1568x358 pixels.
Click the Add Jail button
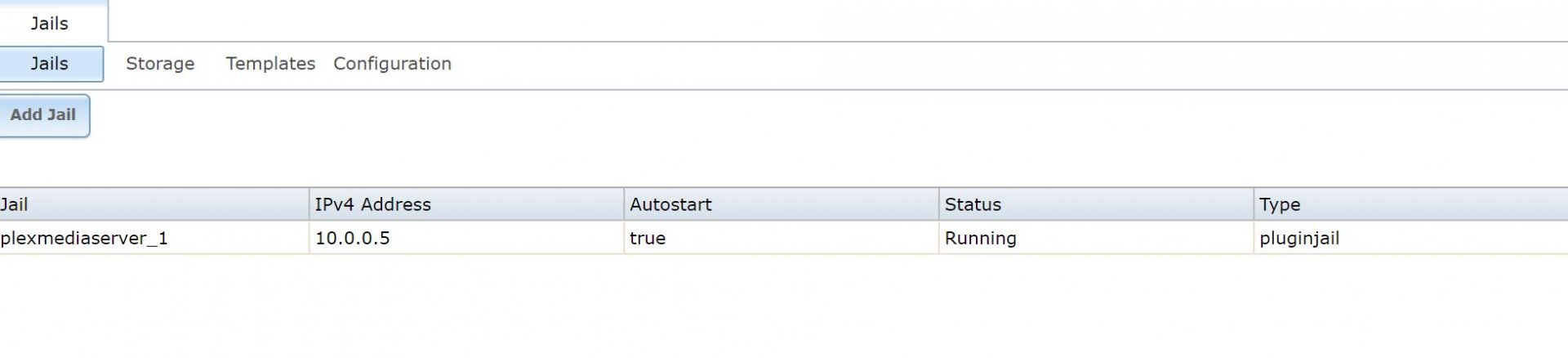tap(43, 115)
